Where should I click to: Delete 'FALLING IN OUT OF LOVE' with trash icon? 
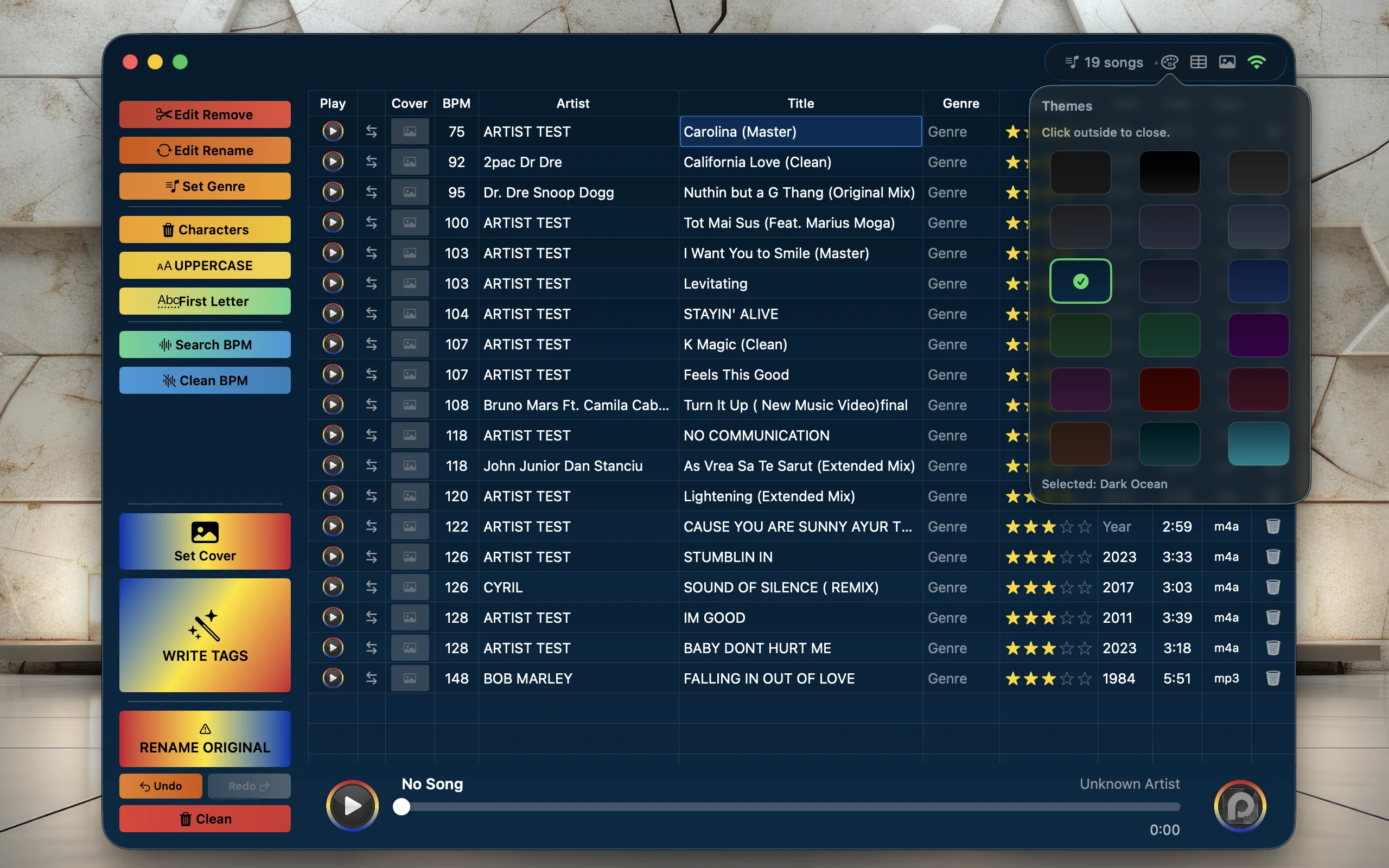[x=1272, y=679]
